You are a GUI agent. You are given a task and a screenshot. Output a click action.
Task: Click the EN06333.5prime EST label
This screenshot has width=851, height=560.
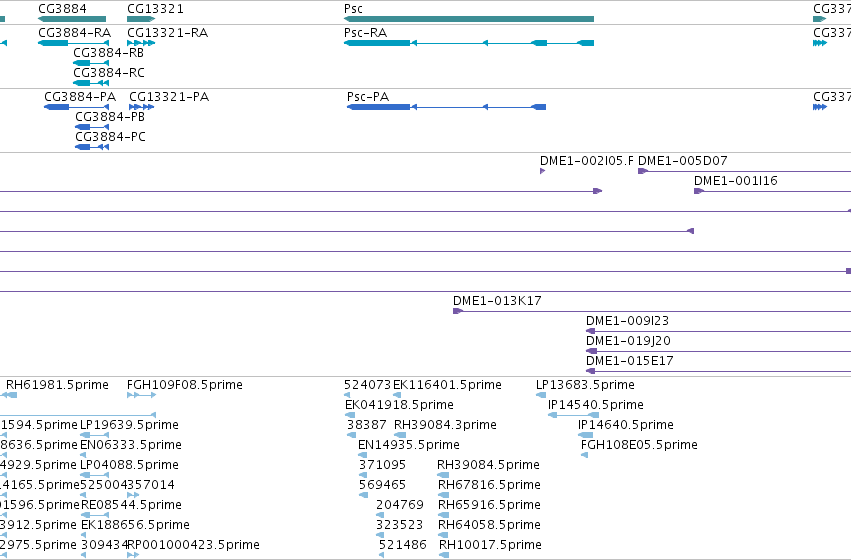131,445
